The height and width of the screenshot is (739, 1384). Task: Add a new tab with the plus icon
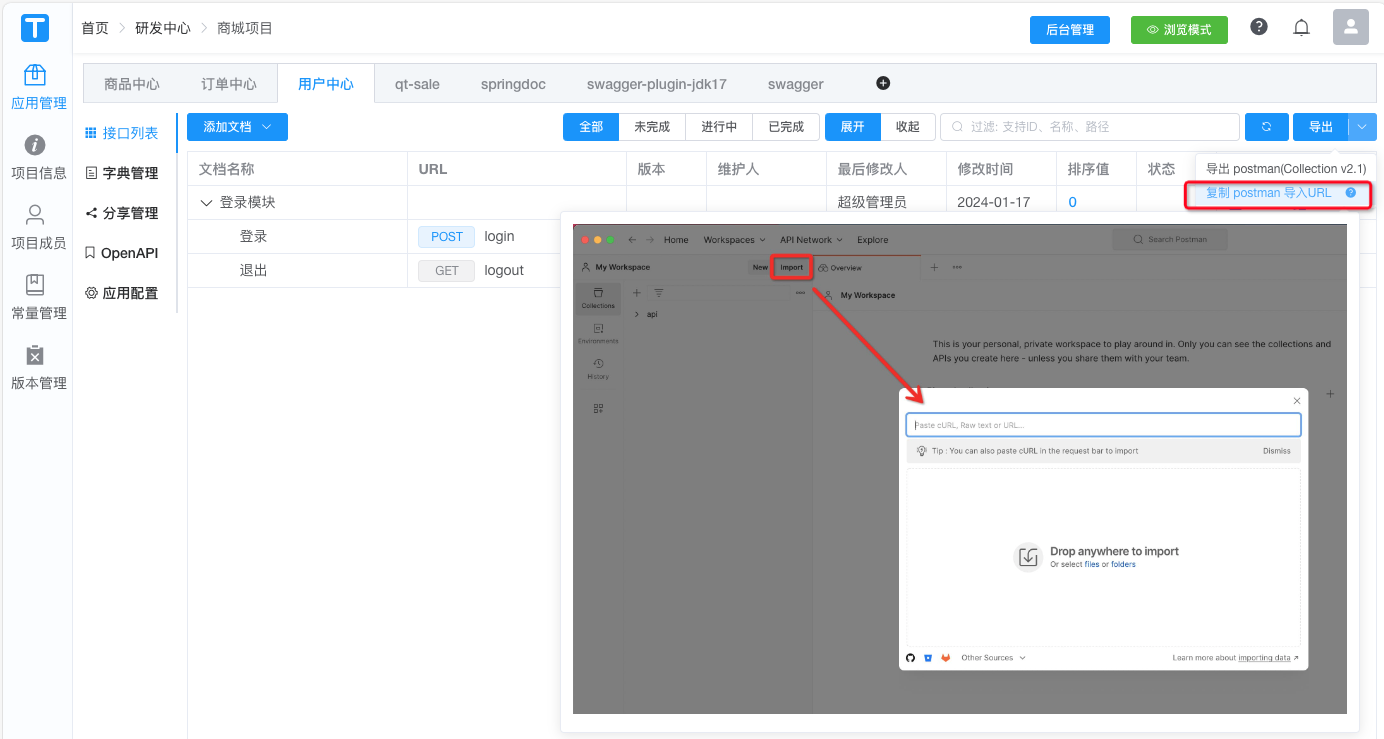[883, 83]
